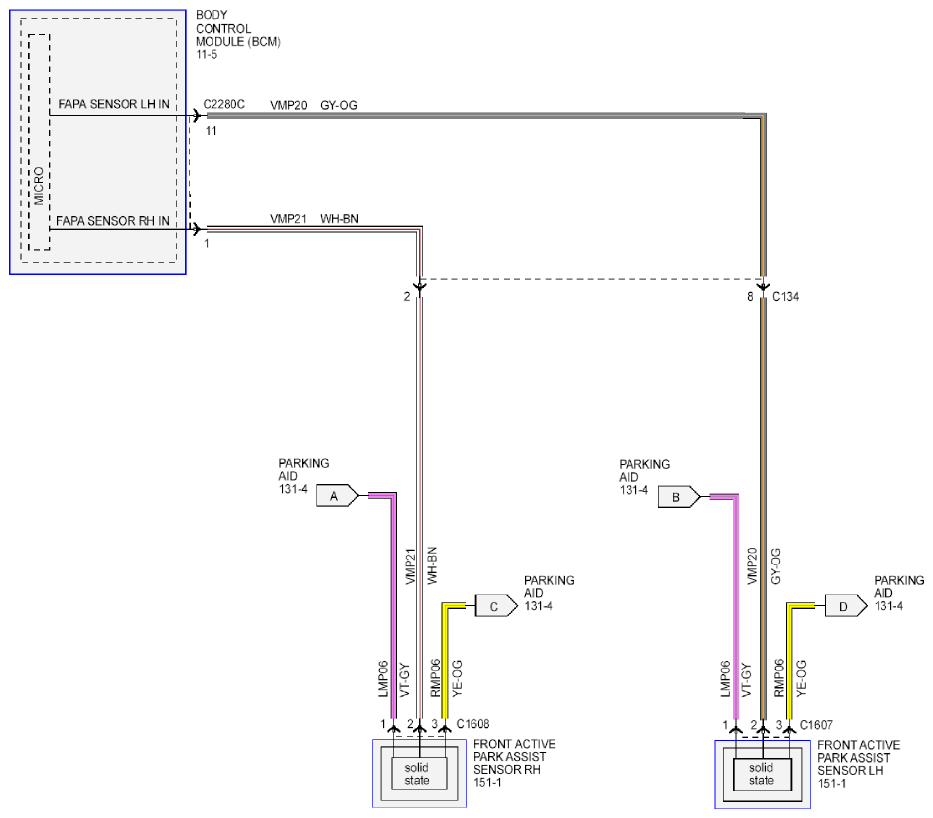Screen dimensions: 933x818
Task: Click the "FAPA SENSOR RH IN" pin label
Action: (x=112, y=221)
